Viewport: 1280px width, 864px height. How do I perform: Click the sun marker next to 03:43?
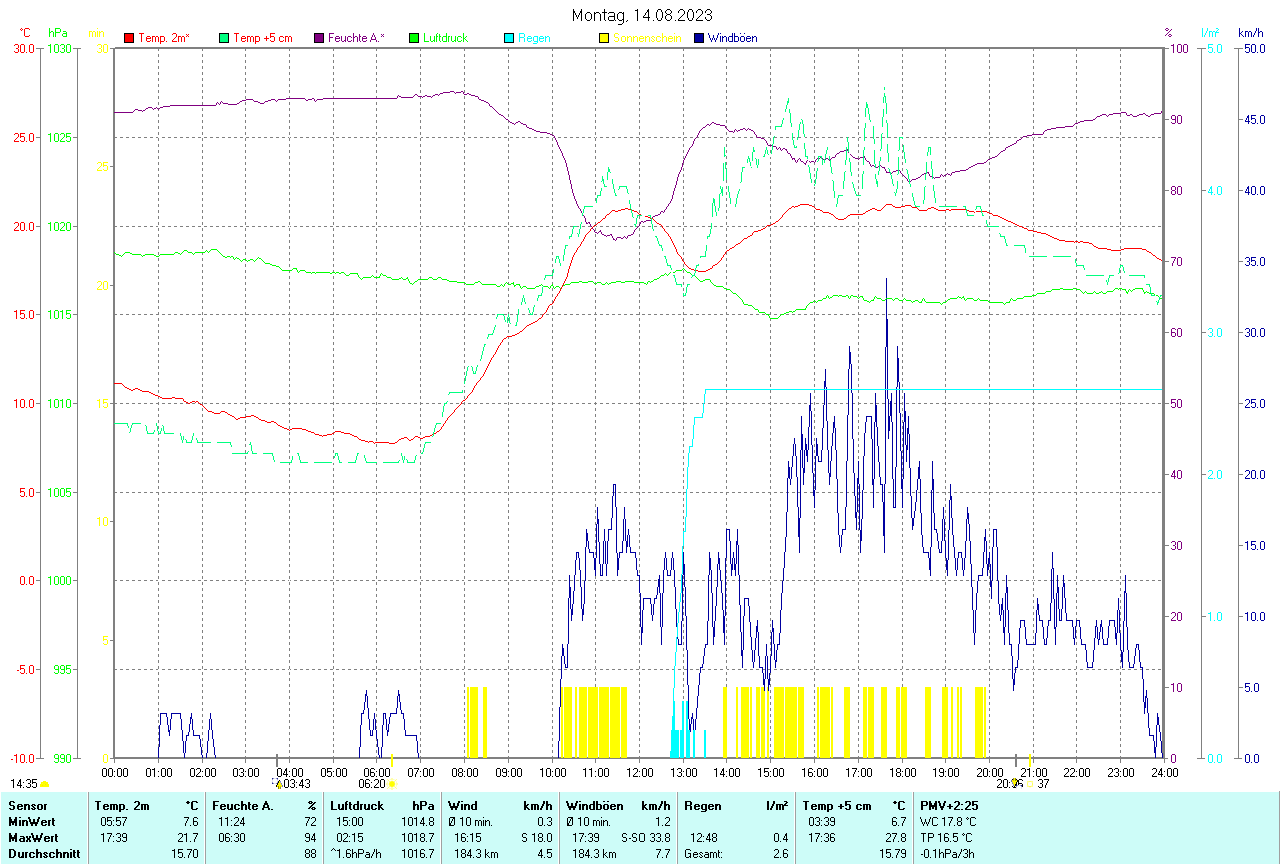pos(278,785)
